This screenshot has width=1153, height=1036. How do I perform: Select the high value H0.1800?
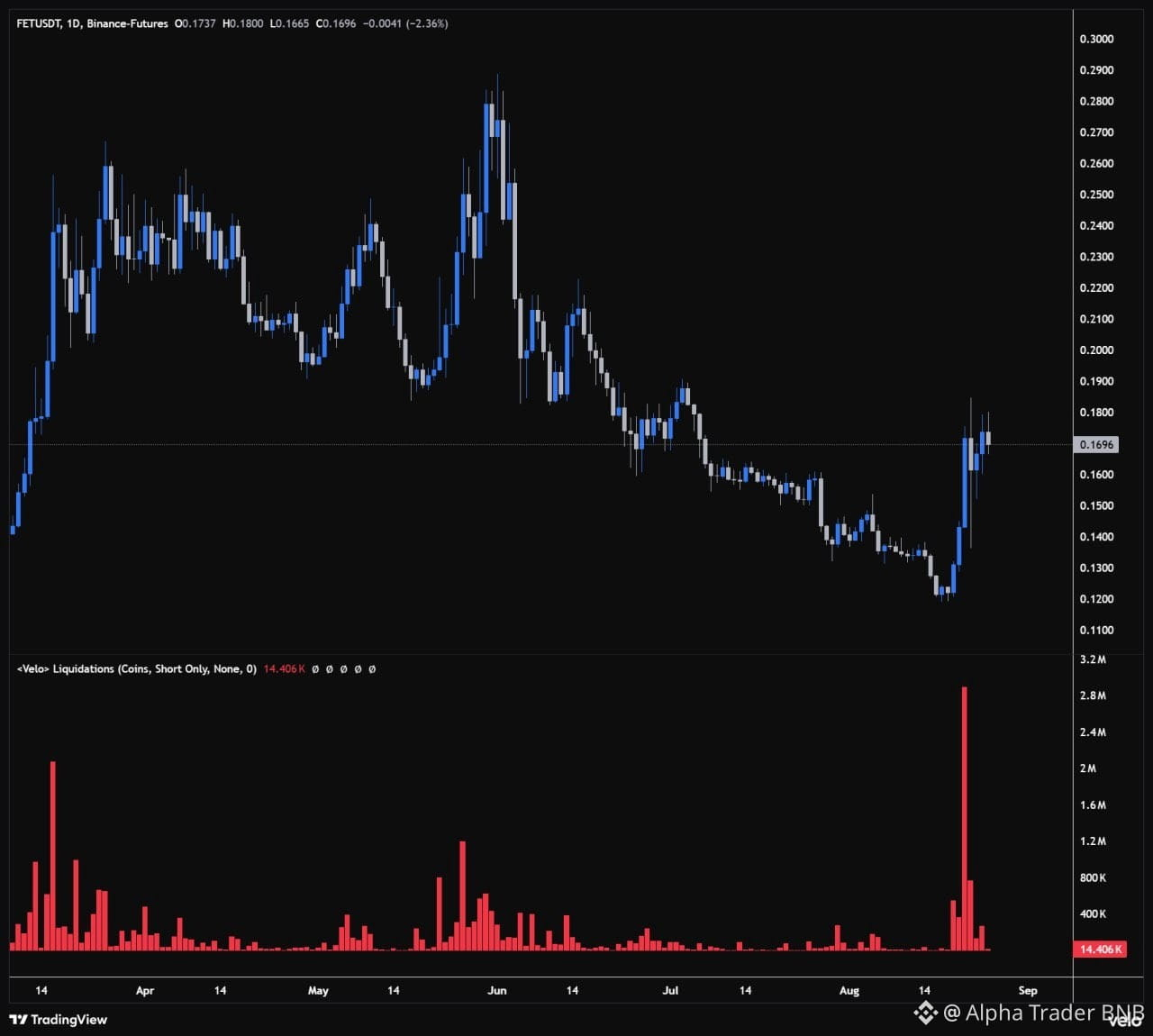243,23
